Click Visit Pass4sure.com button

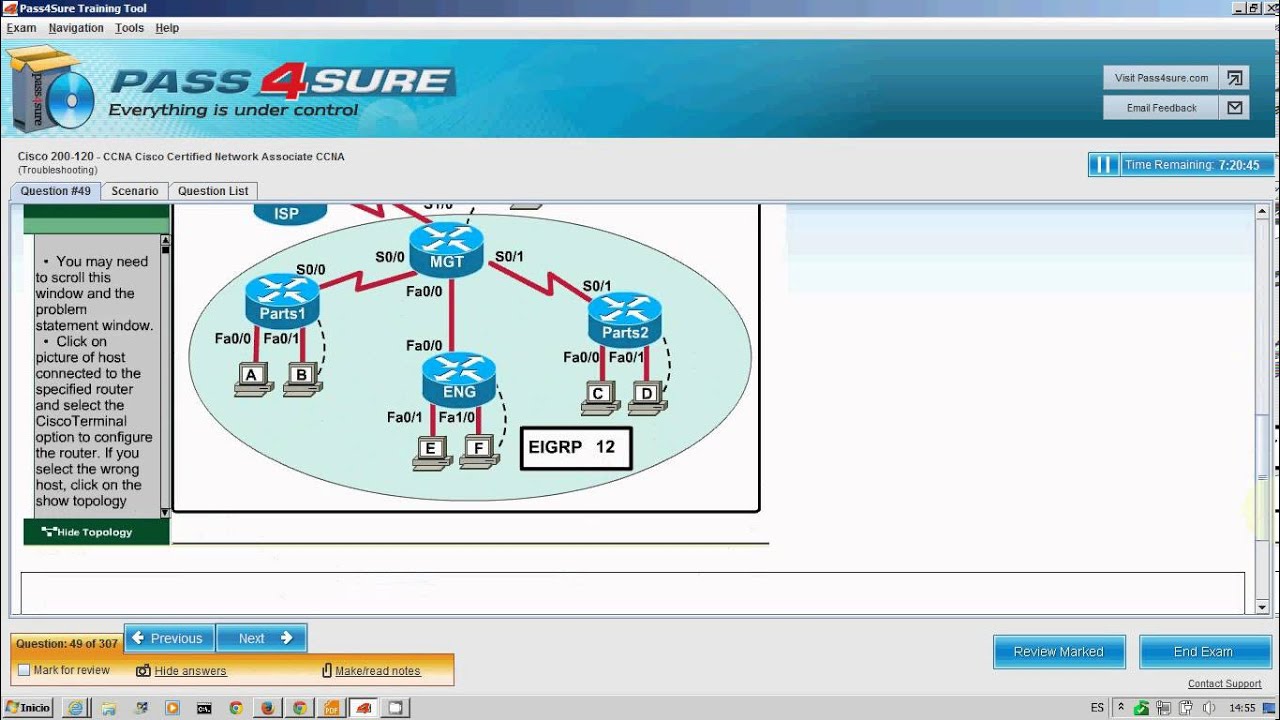click(x=1162, y=78)
